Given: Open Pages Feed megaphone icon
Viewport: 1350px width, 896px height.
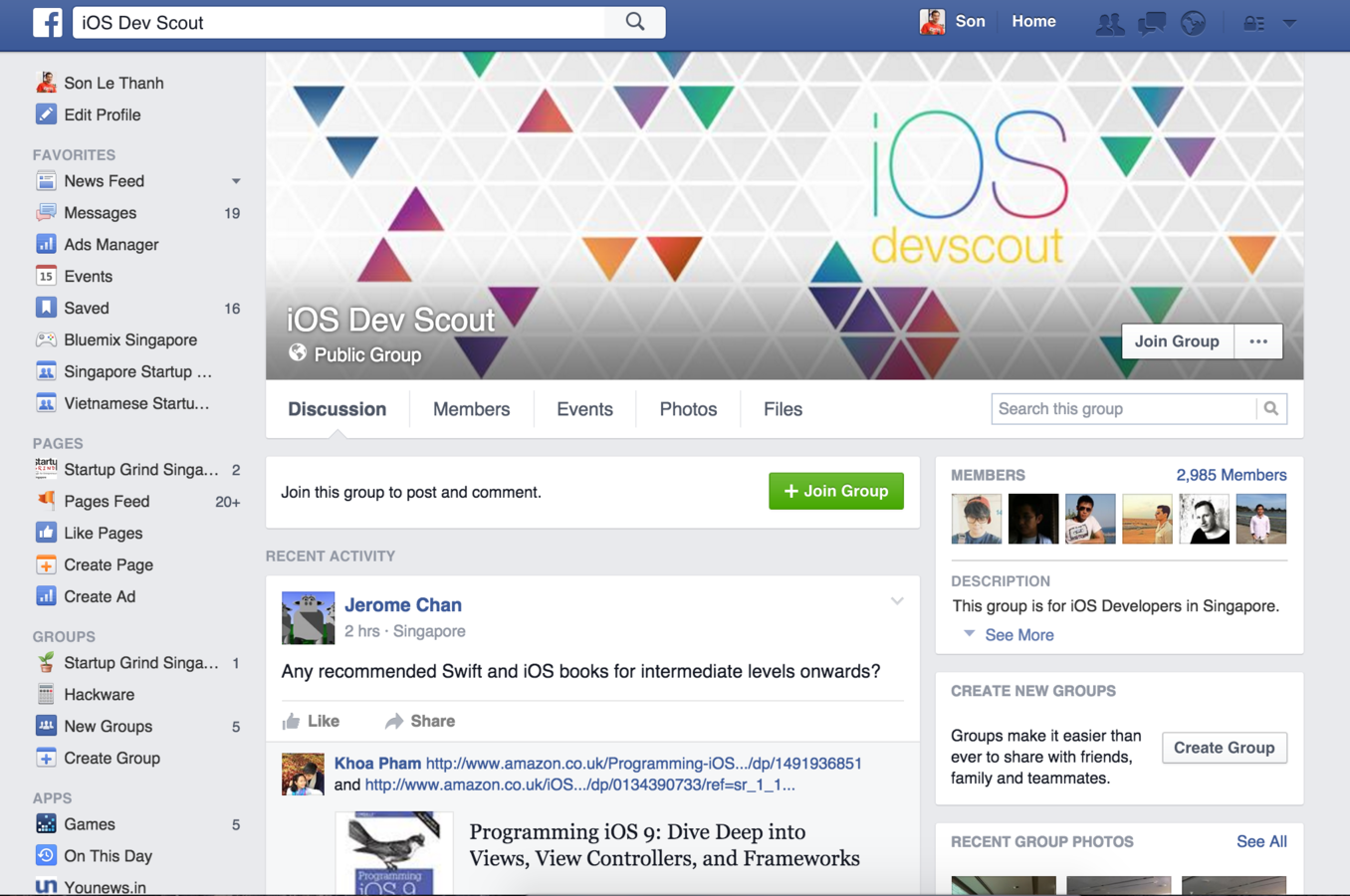Looking at the screenshot, I should pos(46,501).
